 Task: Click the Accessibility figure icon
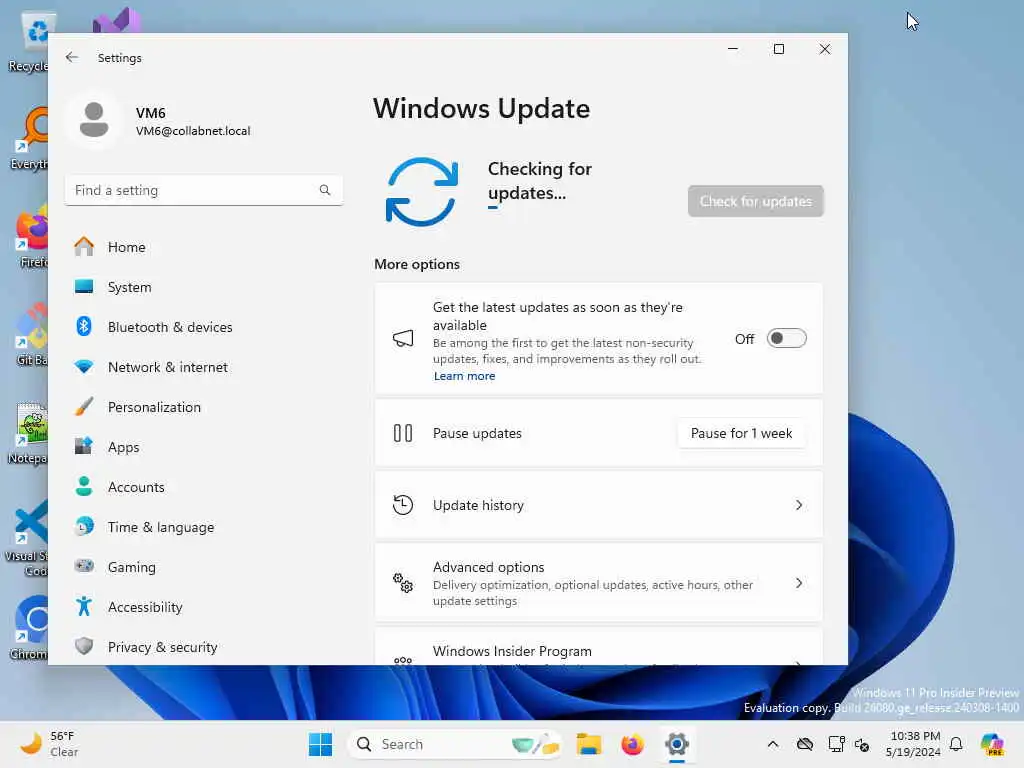[x=84, y=607]
